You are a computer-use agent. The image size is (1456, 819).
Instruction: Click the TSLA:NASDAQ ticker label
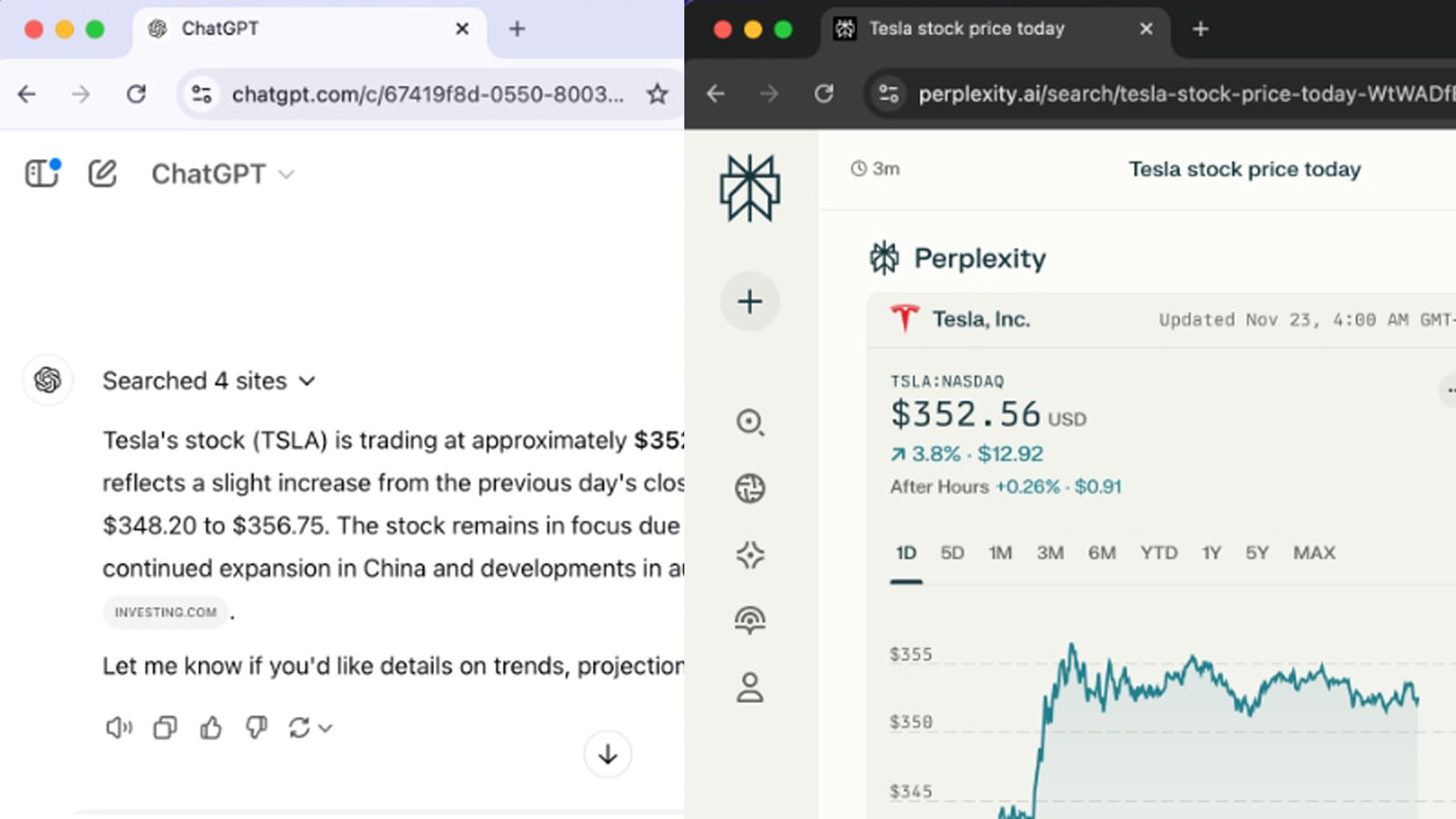tap(947, 381)
